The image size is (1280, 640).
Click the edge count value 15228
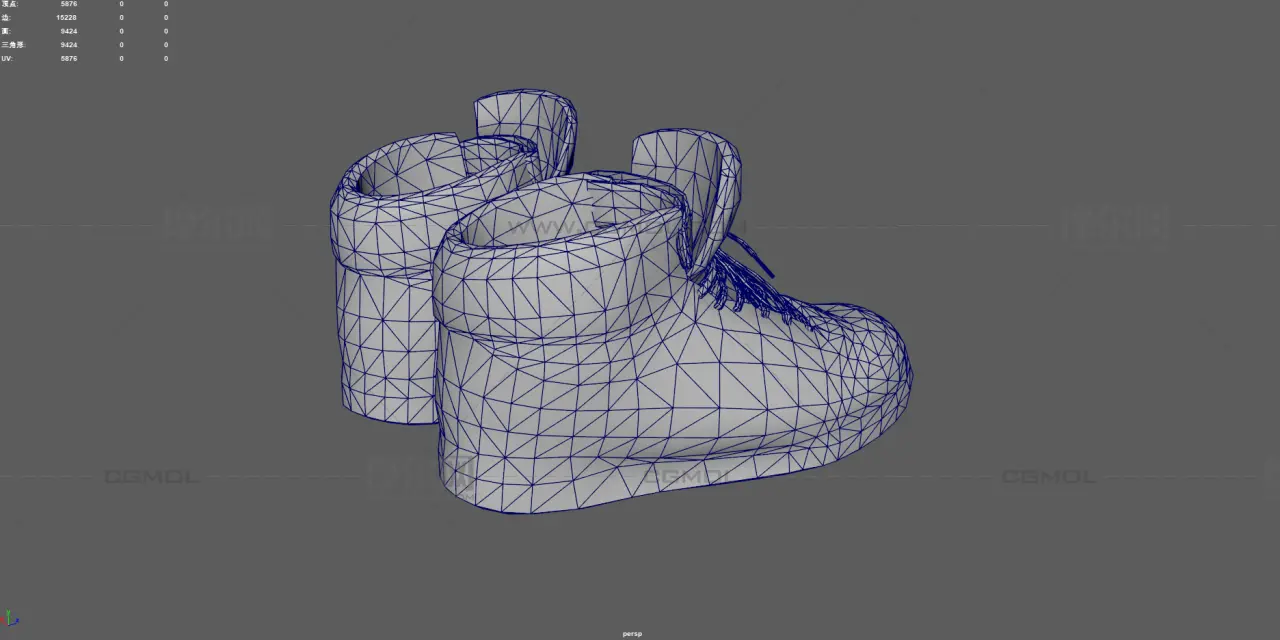coord(66,18)
